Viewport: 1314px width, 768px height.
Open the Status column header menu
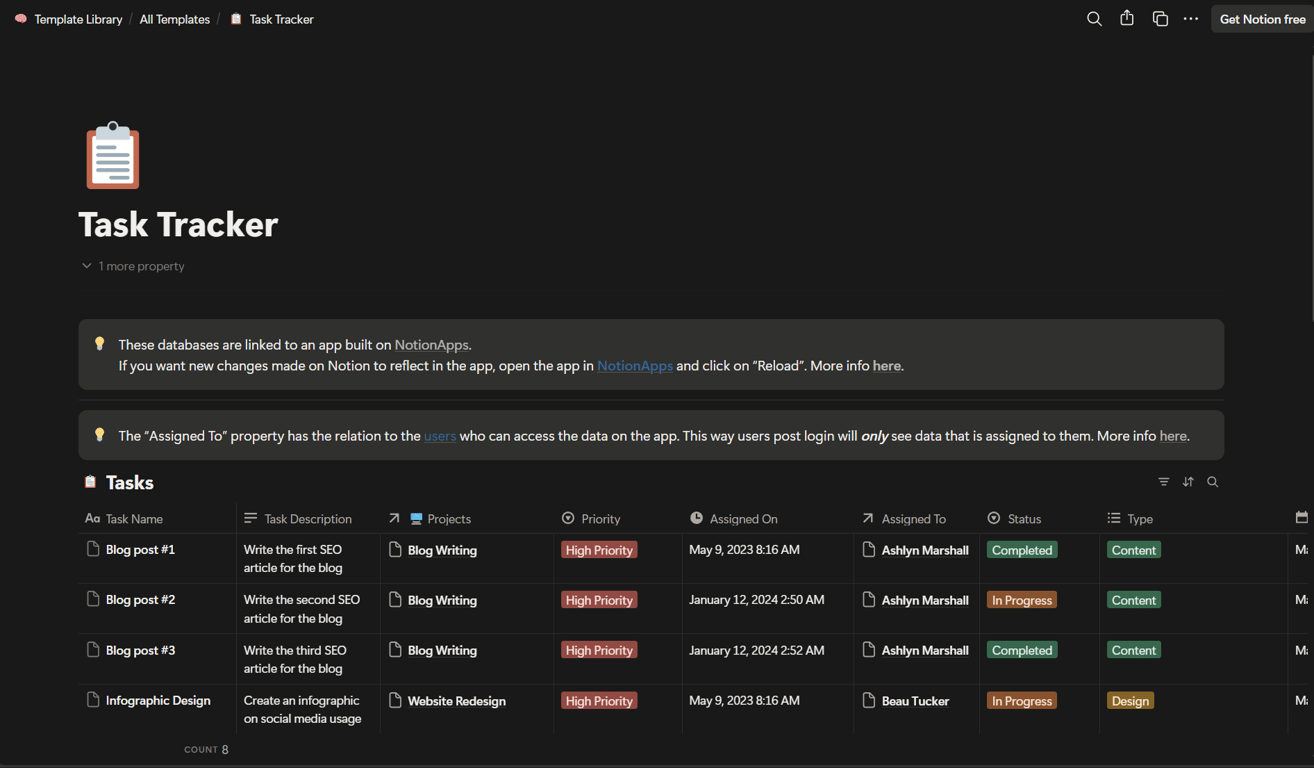click(1024, 519)
